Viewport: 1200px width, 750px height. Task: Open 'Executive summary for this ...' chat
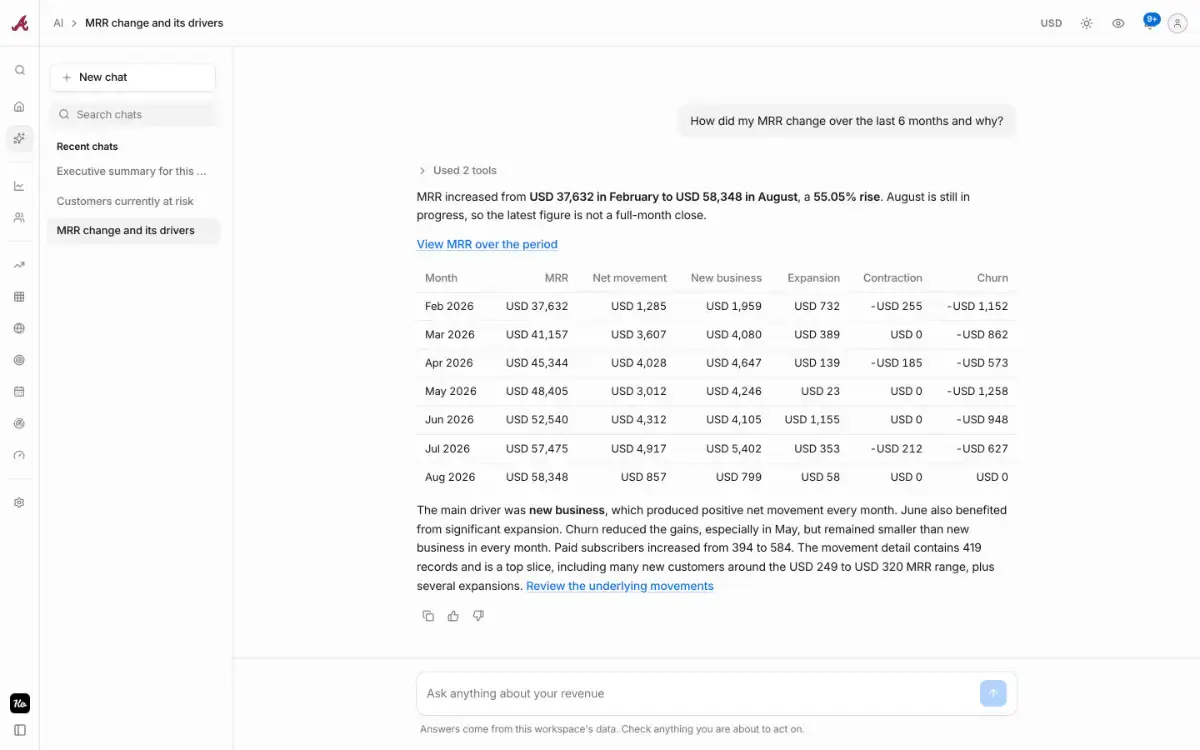(x=133, y=171)
